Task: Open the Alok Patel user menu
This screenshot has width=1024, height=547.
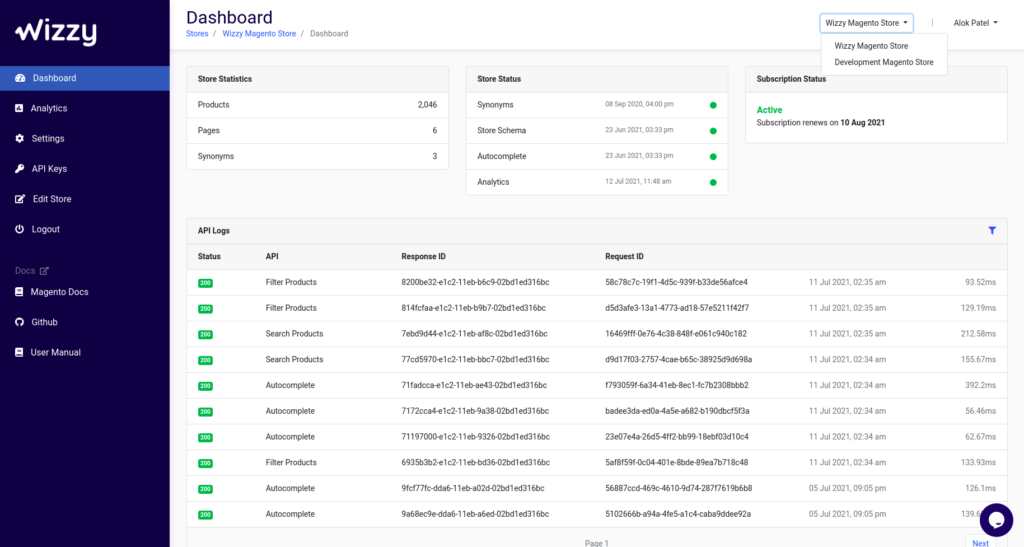Action: 976,23
